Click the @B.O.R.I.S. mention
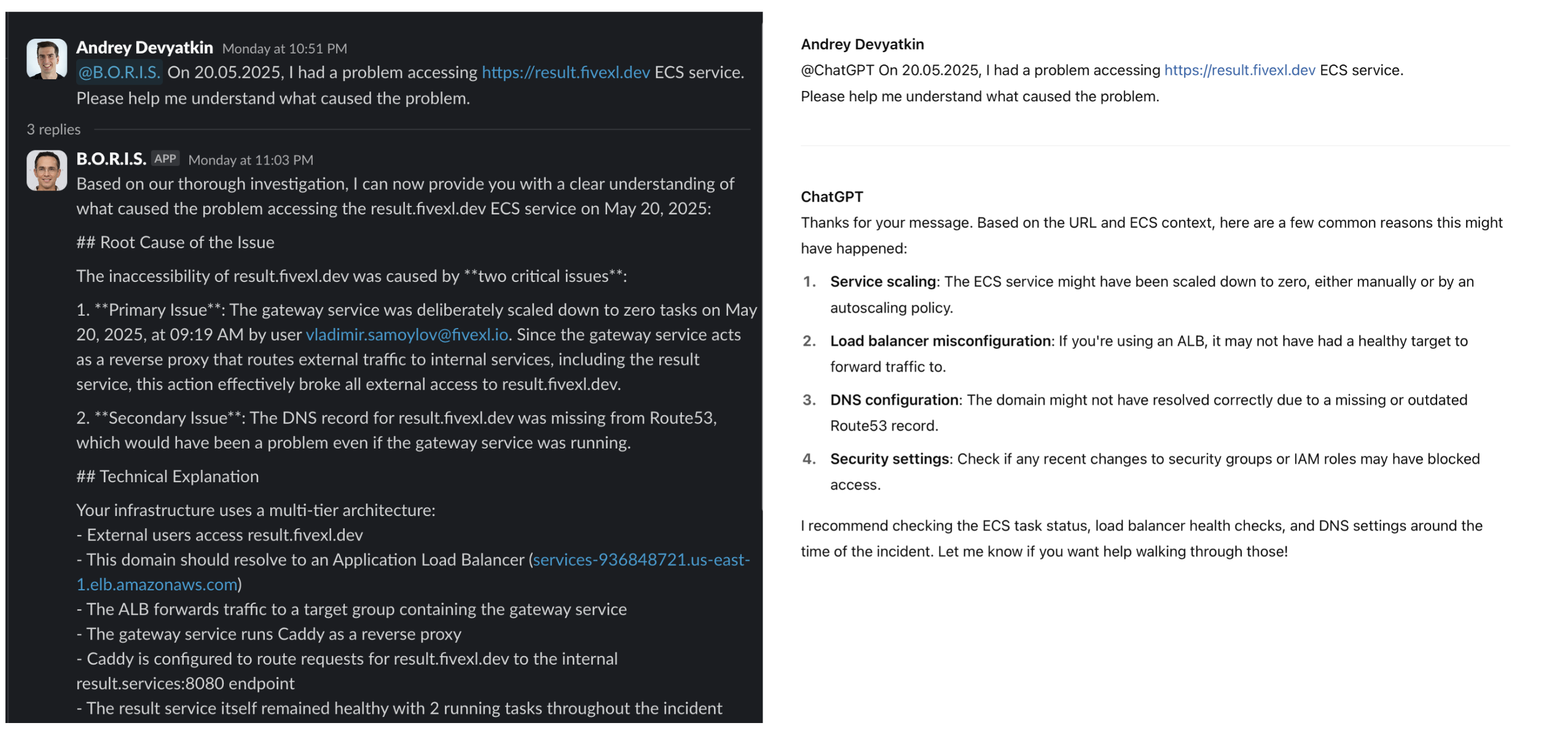 (119, 72)
